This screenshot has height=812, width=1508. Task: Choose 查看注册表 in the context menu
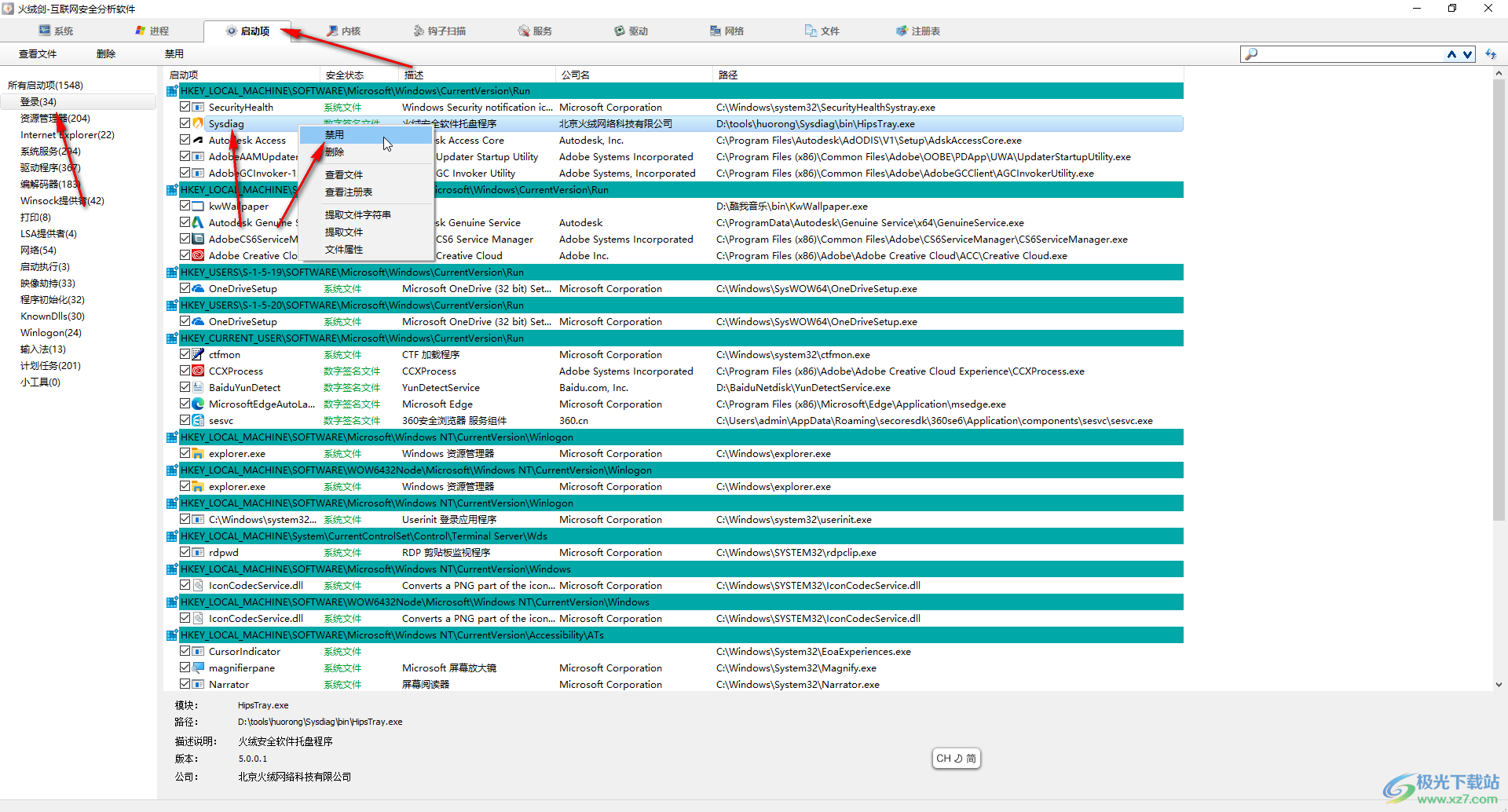(x=365, y=192)
